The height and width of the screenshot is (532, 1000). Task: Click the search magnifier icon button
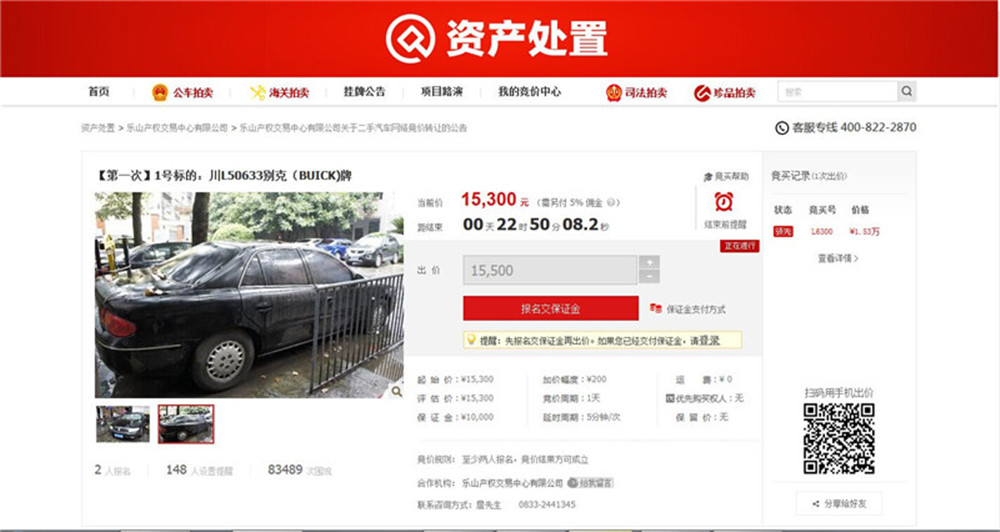click(x=907, y=92)
